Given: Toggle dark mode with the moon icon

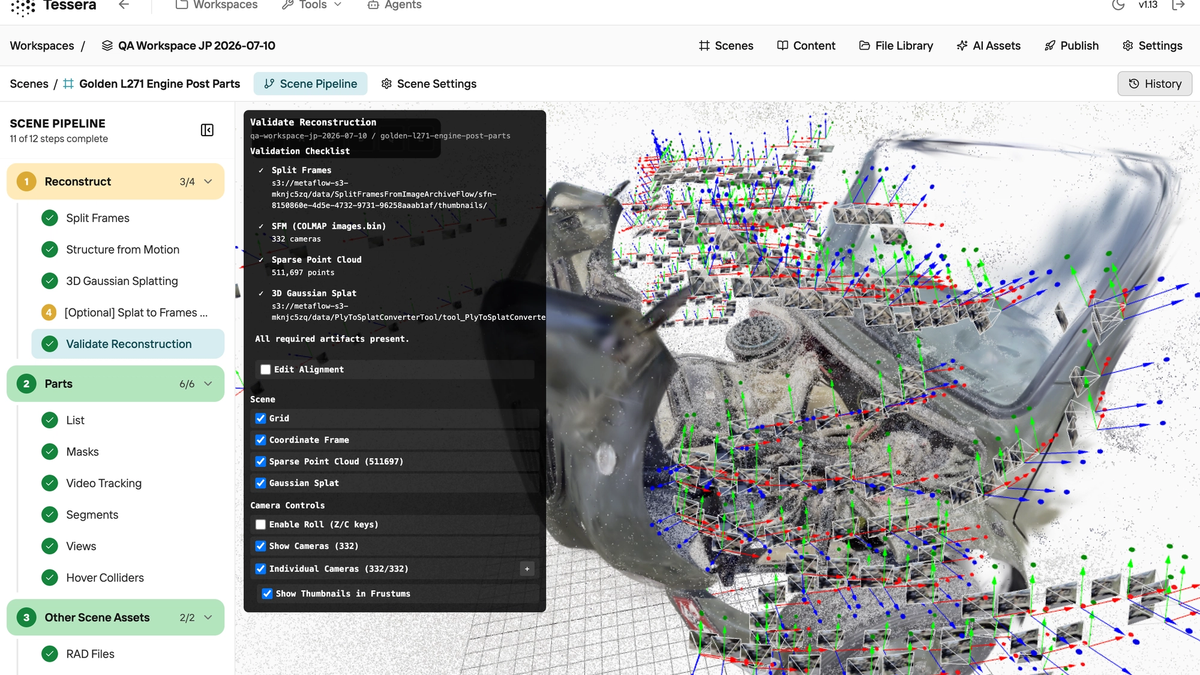Looking at the screenshot, I should [x=1118, y=5].
